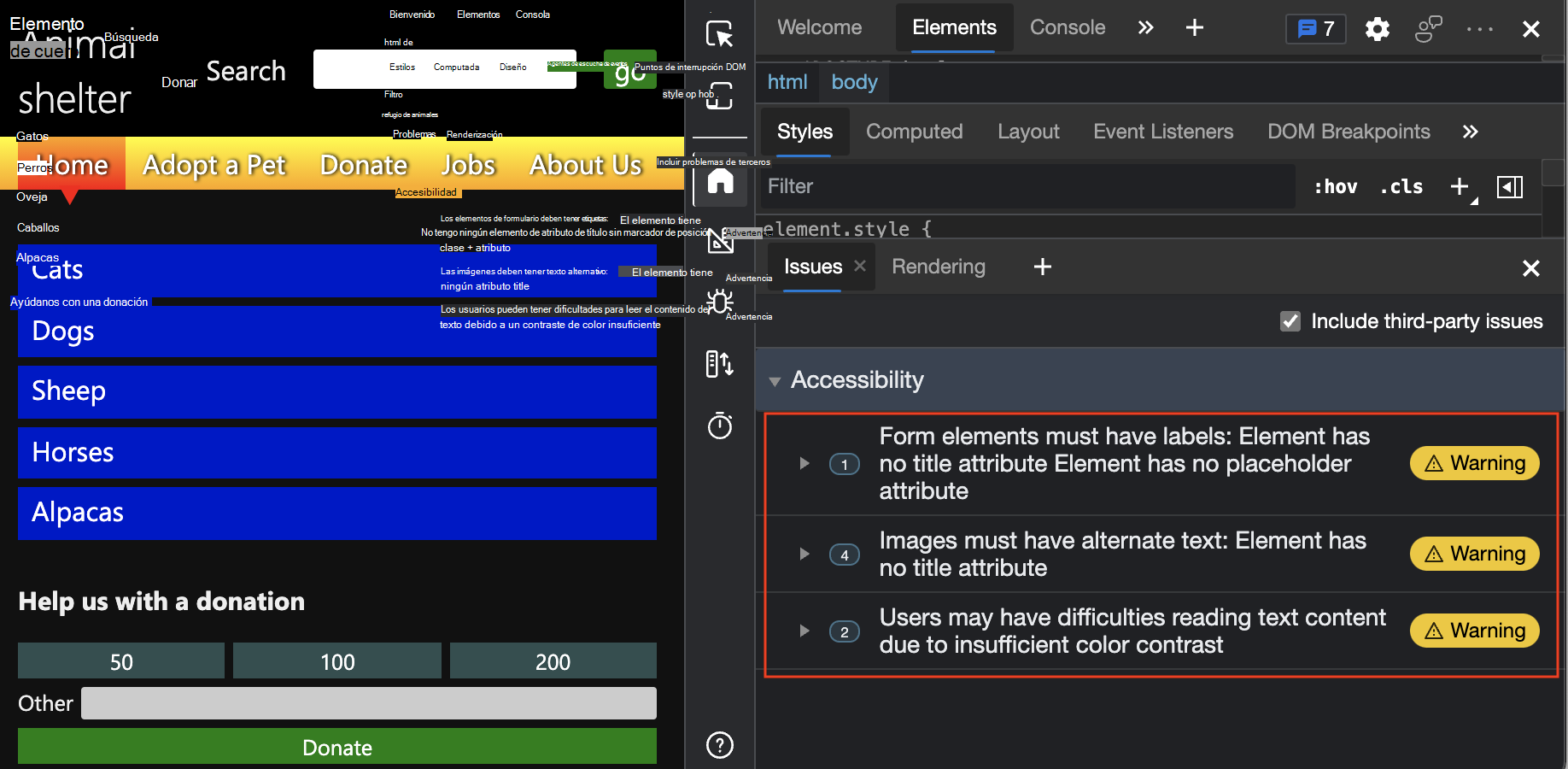Image resolution: width=1568 pixels, height=769 pixels.
Task: Open the Computed styles tab
Action: (914, 132)
